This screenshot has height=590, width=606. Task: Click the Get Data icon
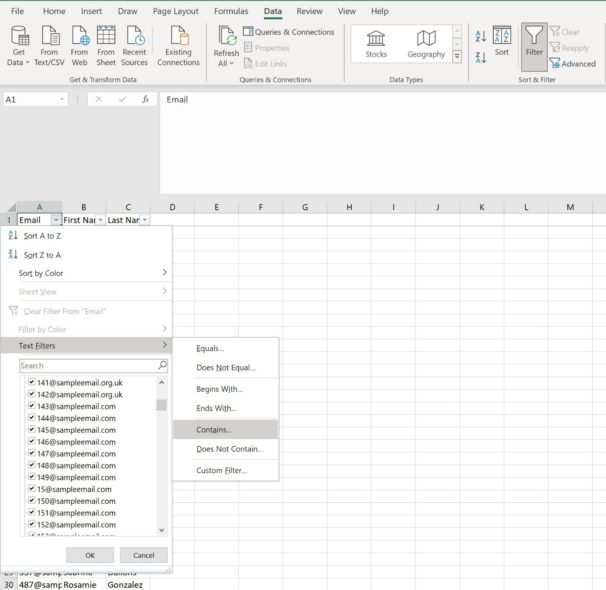pyautogui.click(x=19, y=37)
